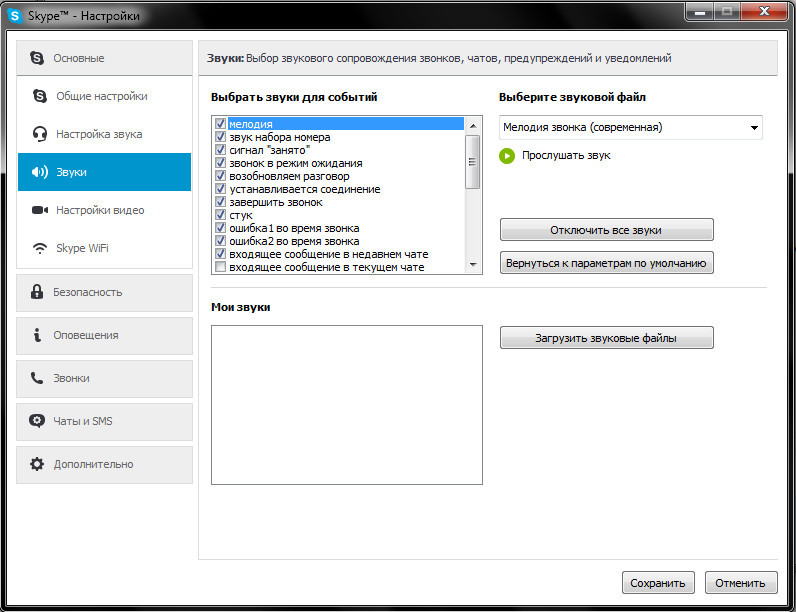Save settings with the Сохранить button
The width and height of the screenshot is (796, 612).
(657, 583)
